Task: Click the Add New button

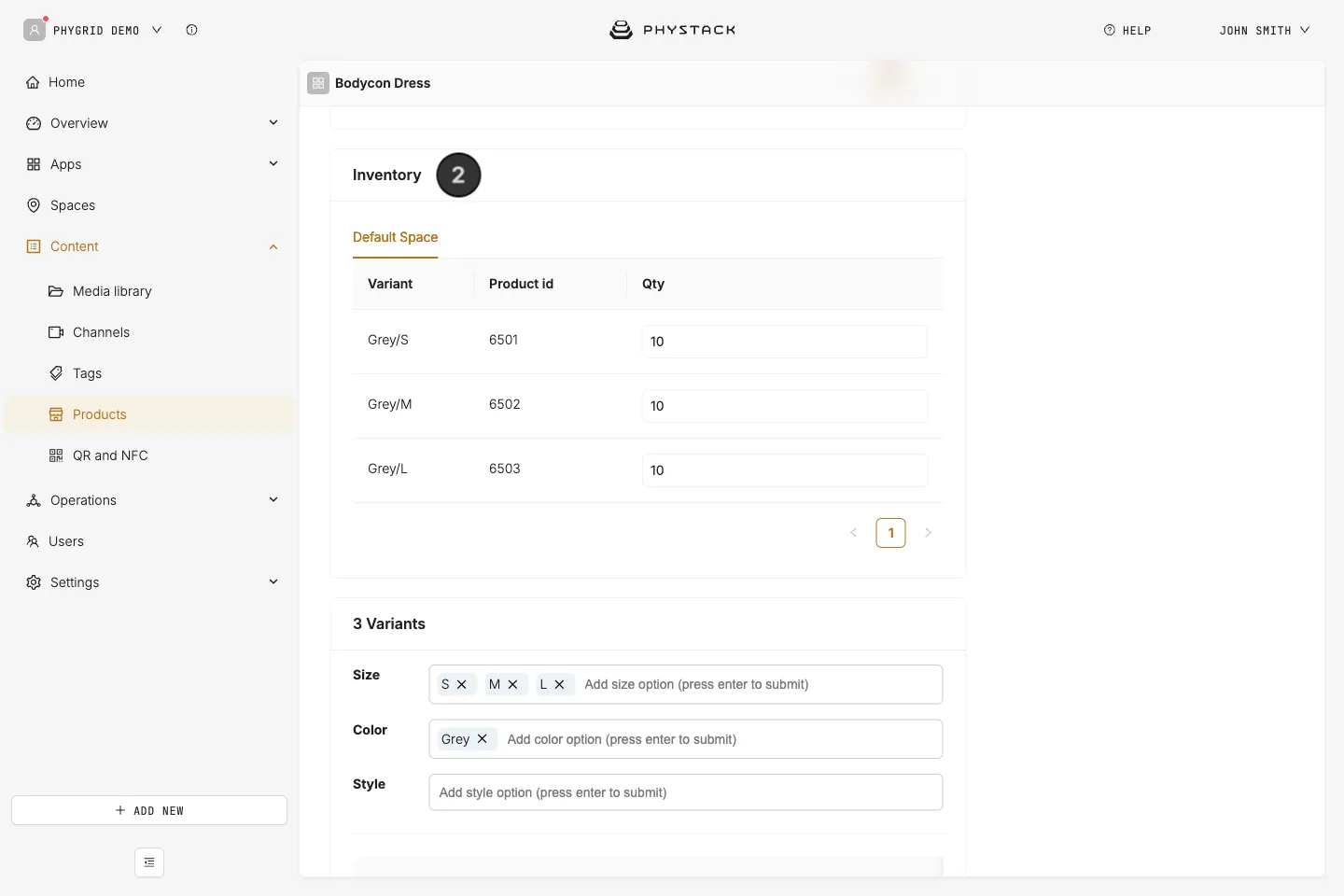Action: (149, 810)
